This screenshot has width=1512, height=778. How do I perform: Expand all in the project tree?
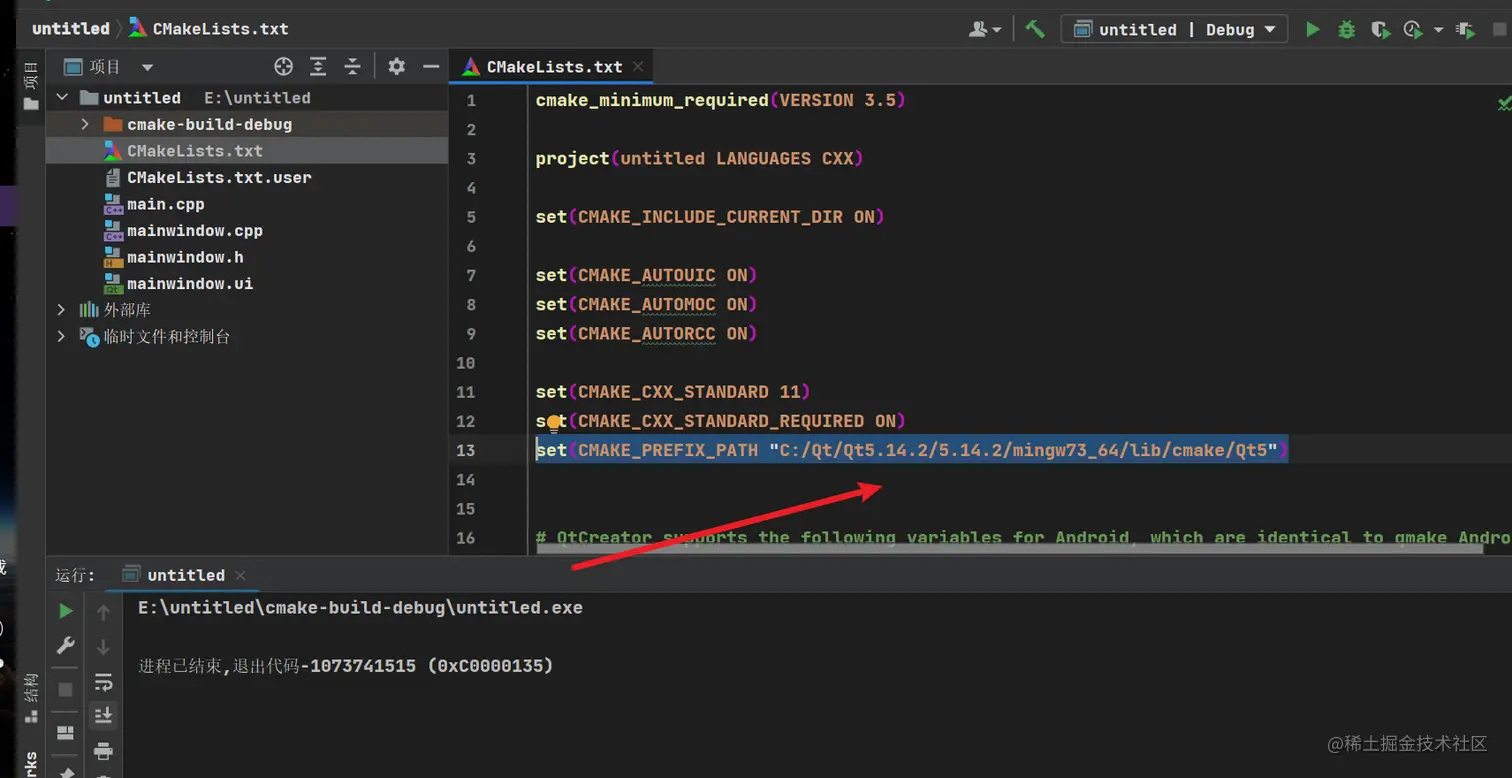pyautogui.click(x=318, y=67)
